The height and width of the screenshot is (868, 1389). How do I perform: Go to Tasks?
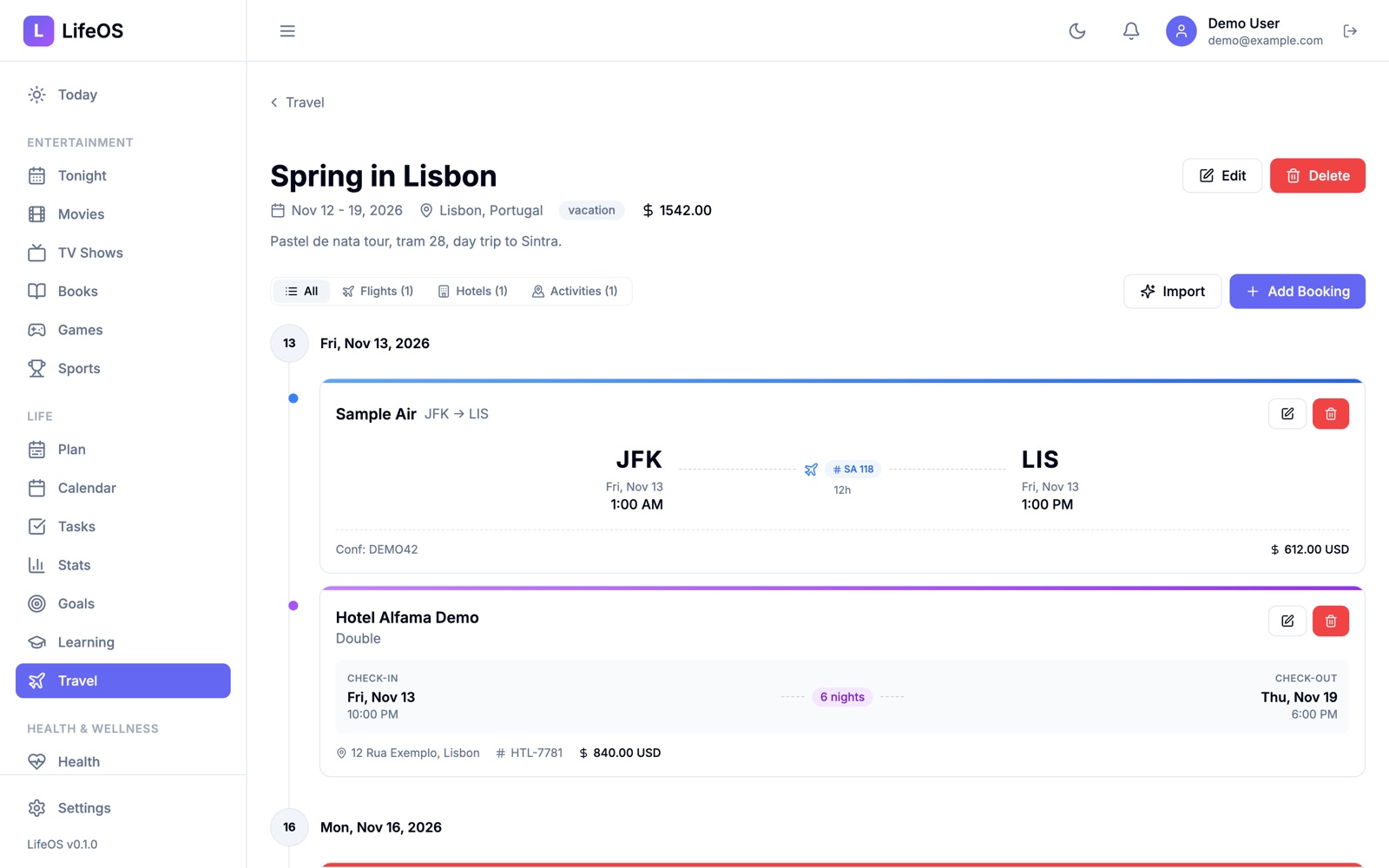[x=123, y=527]
